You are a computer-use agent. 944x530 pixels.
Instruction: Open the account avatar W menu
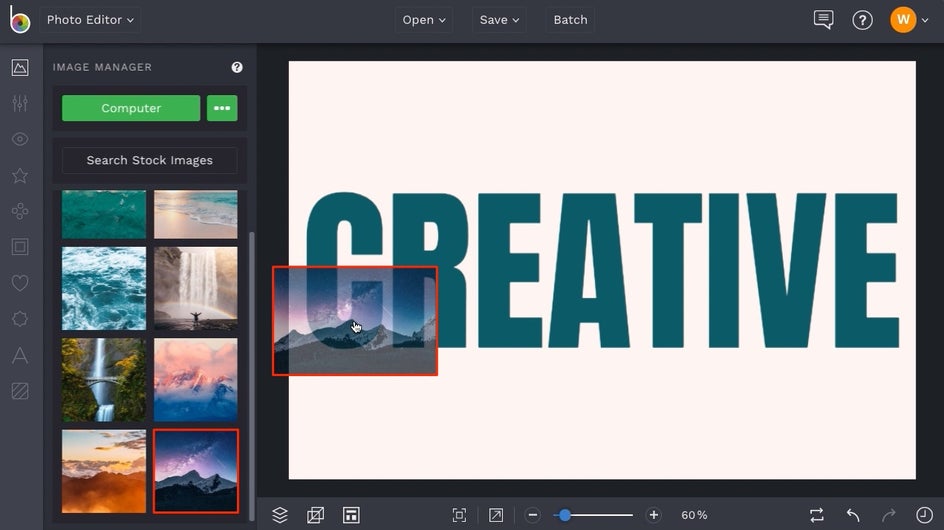(909, 20)
